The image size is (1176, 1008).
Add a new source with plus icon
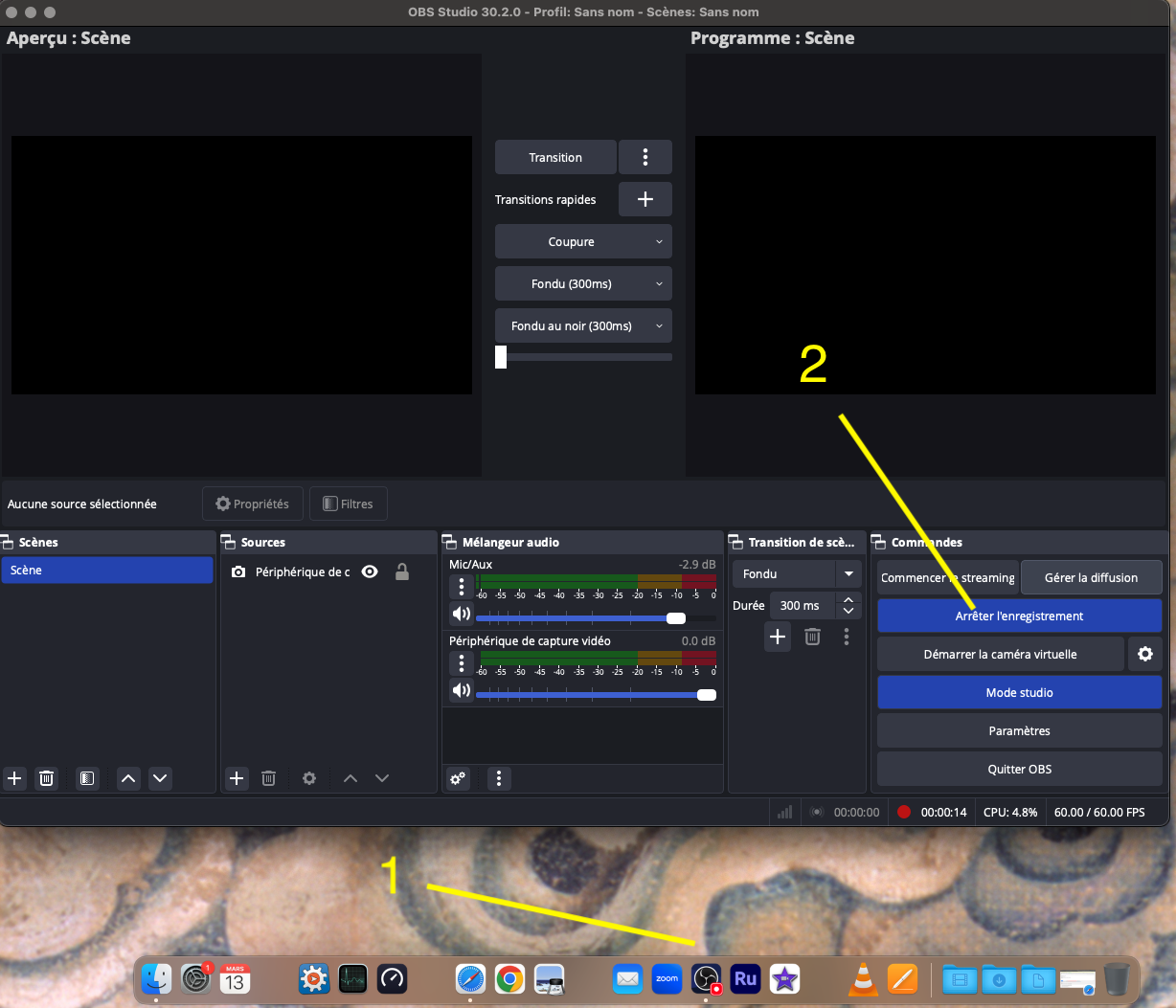point(237,778)
